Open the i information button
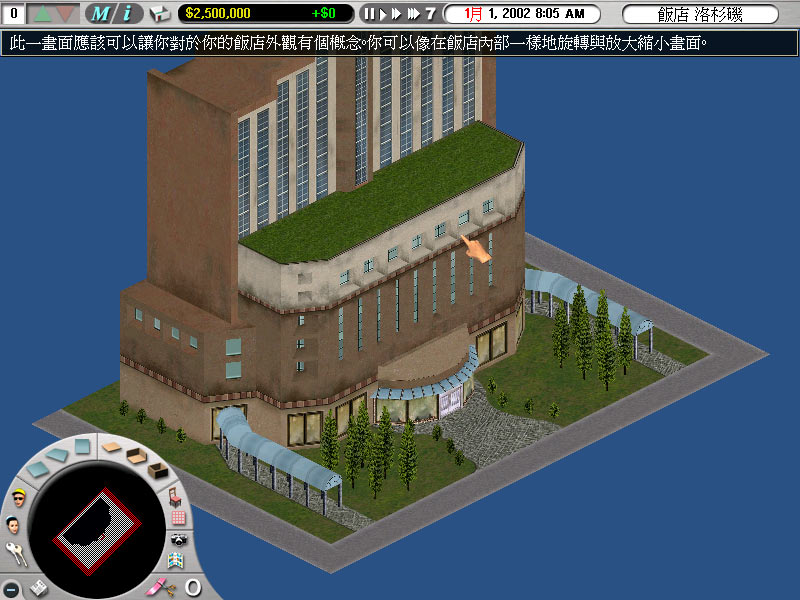This screenshot has height=600, width=800. [x=127, y=14]
